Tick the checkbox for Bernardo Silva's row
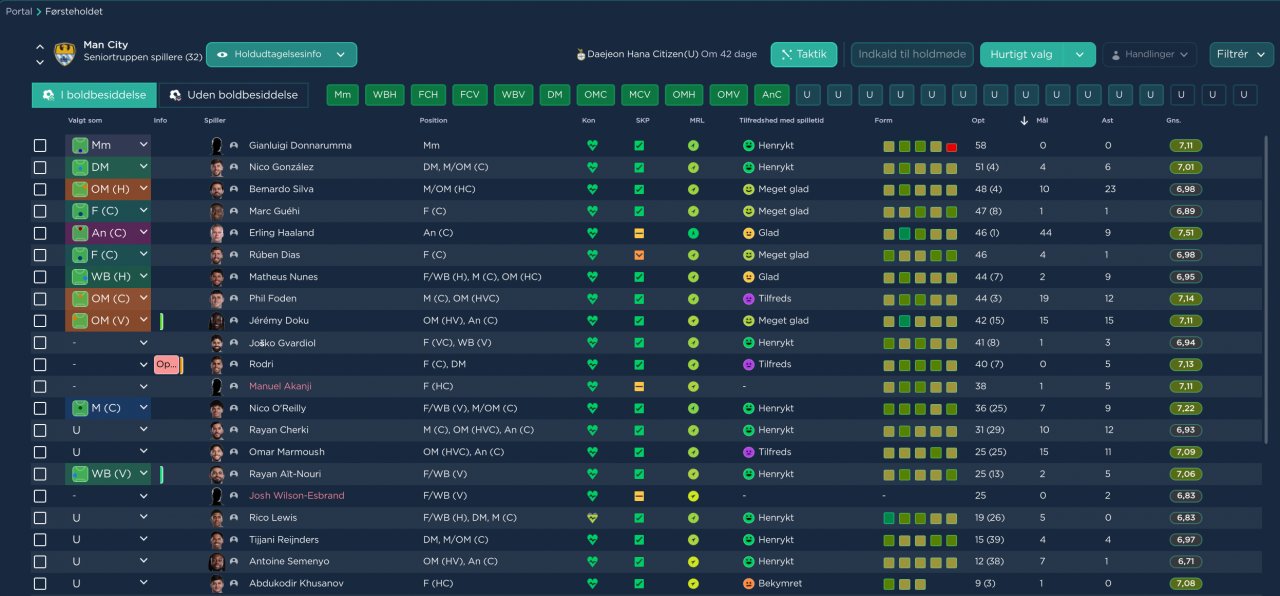This screenshot has height=596, width=1280. tap(40, 189)
